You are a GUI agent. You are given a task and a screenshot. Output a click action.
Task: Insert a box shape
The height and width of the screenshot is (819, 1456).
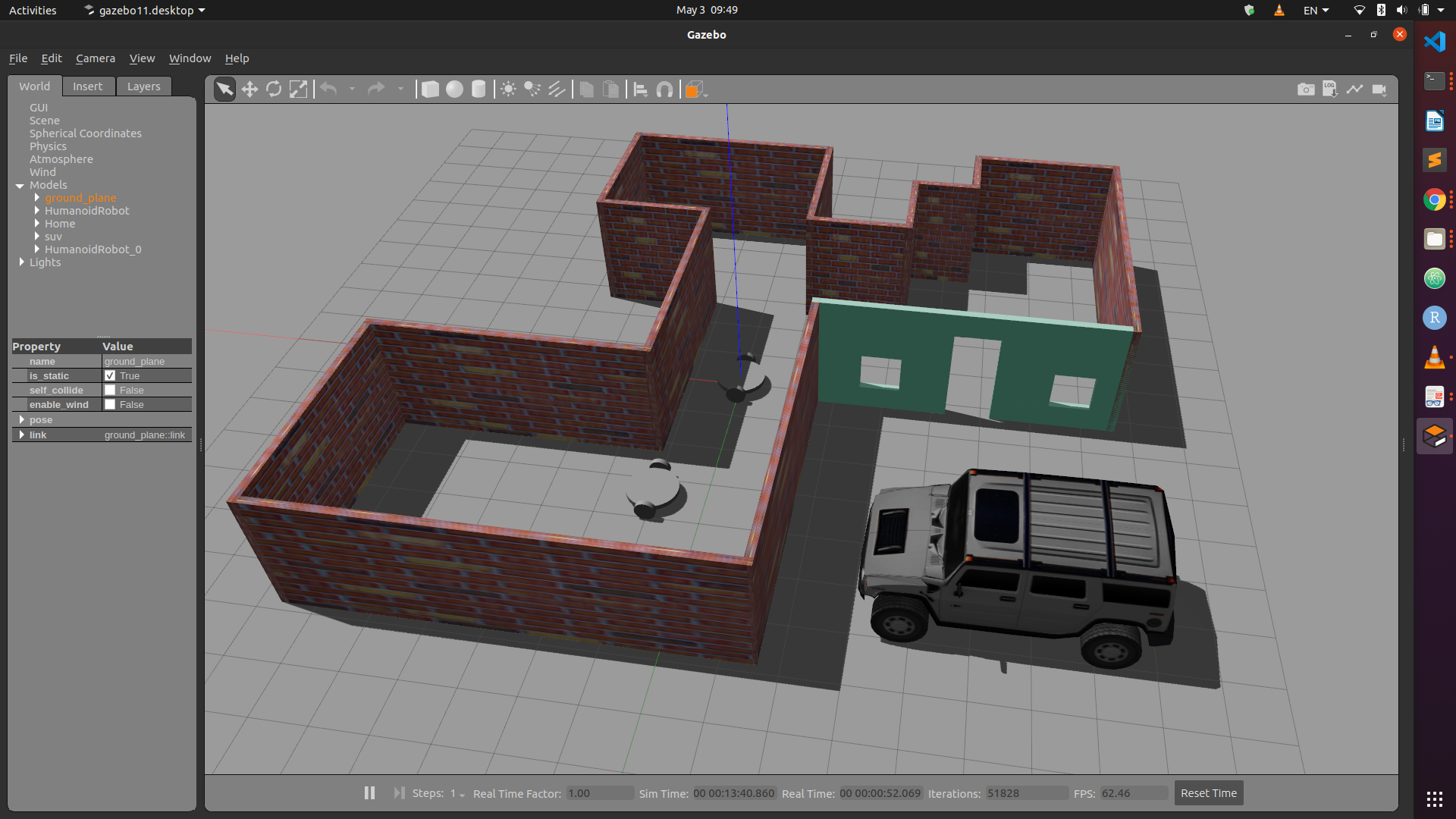click(430, 89)
